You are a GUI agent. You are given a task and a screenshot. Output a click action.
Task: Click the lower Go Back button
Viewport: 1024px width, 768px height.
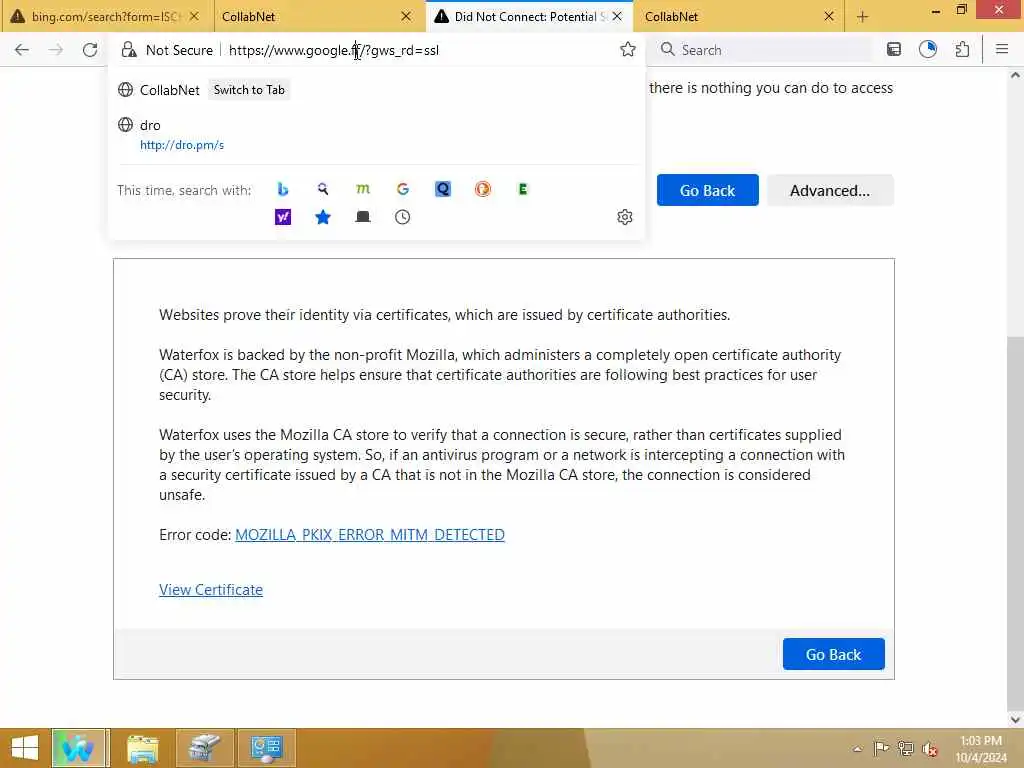pyautogui.click(x=833, y=654)
